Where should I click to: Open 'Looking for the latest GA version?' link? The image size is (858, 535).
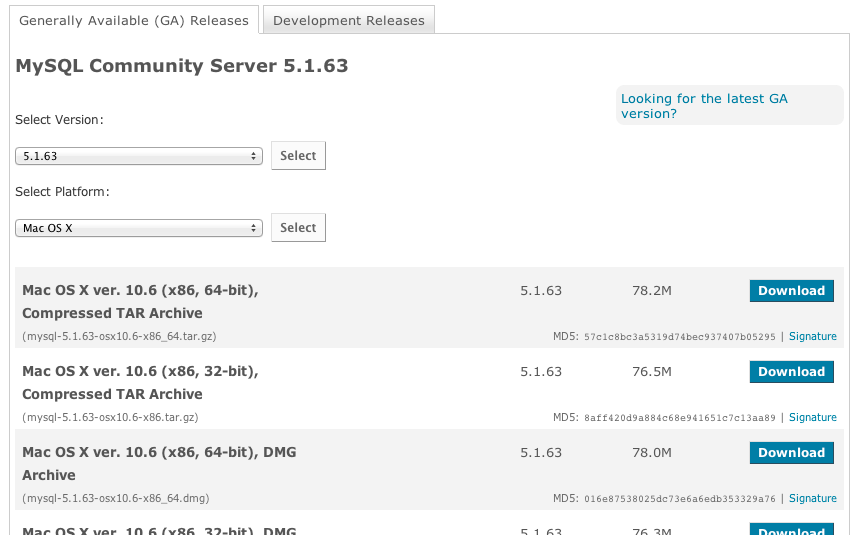[x=704, y=106]
